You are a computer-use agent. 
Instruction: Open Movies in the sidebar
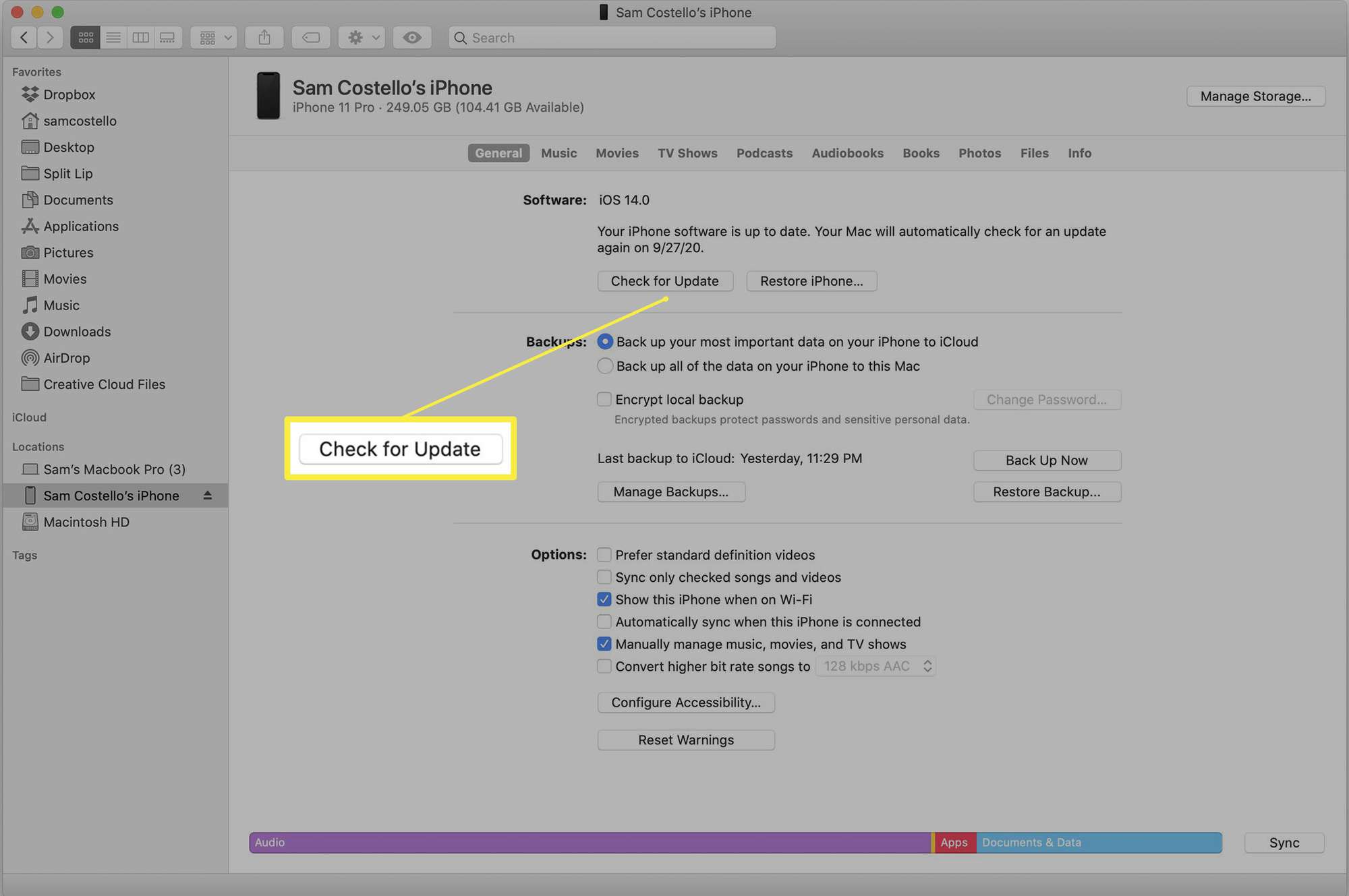coord(65,278)
